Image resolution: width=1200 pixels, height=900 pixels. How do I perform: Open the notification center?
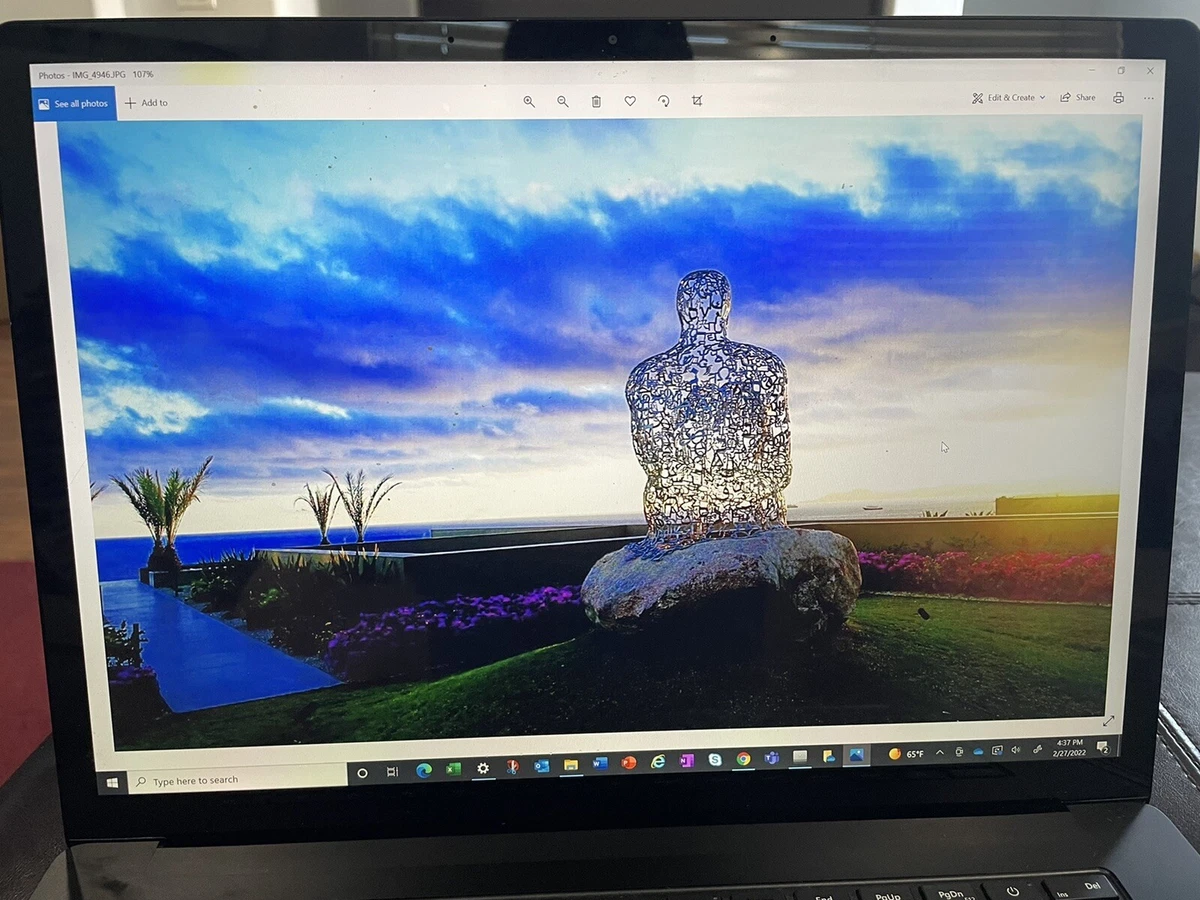[x=1103, y=746]
